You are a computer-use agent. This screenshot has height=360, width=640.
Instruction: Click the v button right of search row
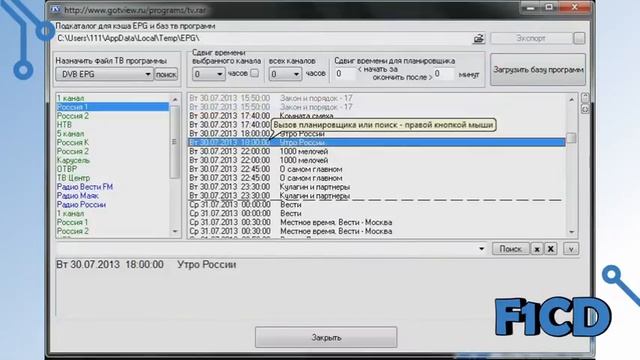point(571,249)
